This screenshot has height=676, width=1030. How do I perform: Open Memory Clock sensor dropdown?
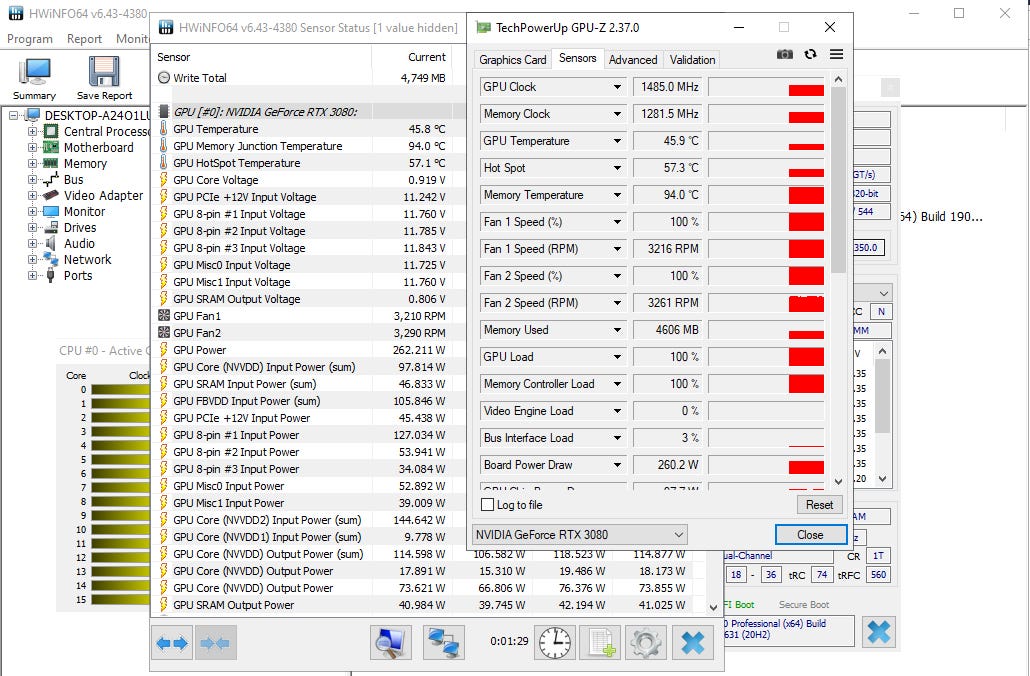click(617, 114)
